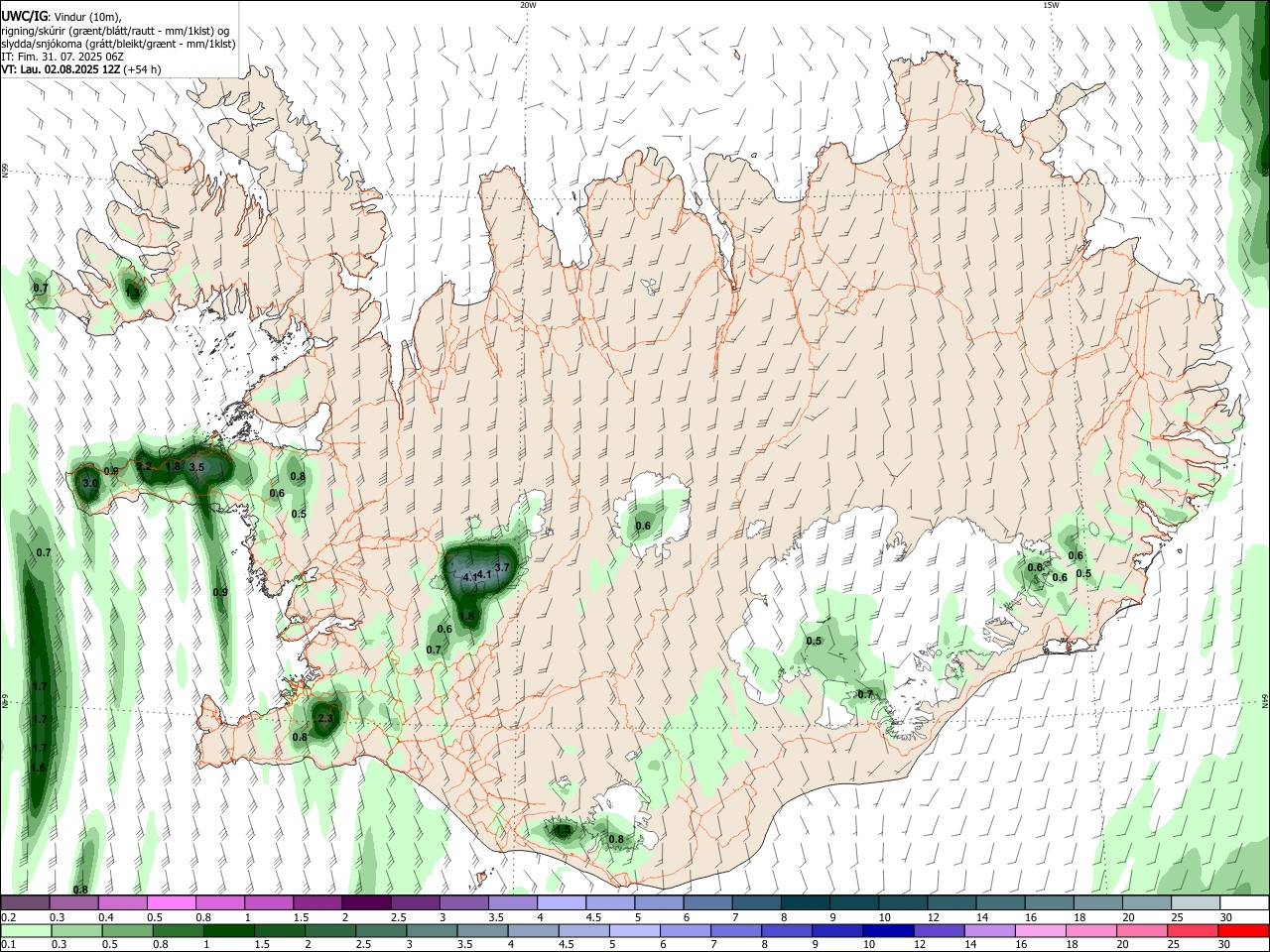Click the 1.3 value in the Westfjords
This screenshot has height=952, width=1270.
(133, 293)
